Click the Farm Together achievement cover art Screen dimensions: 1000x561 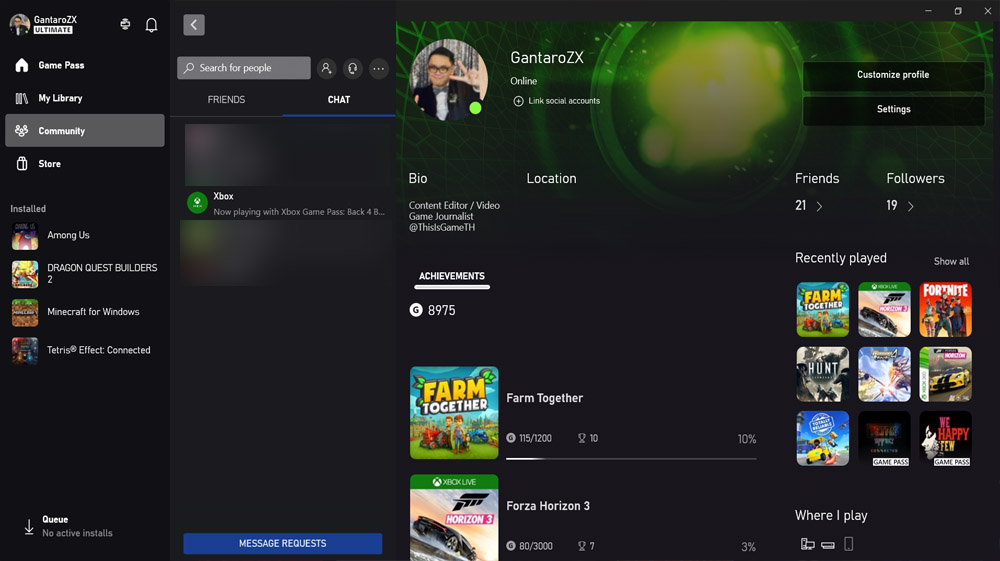coord(454,412)
